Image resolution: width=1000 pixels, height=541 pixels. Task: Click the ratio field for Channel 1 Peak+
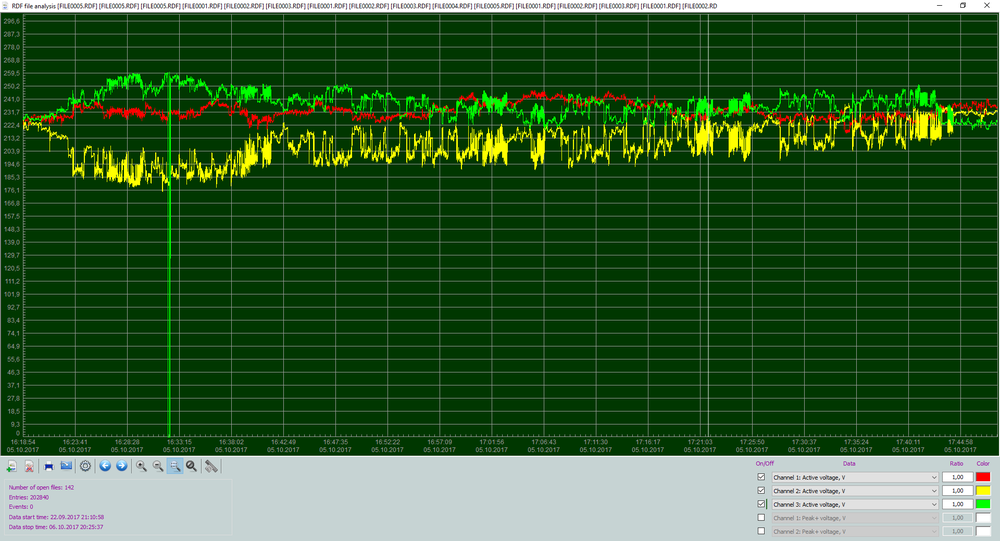pyautogui.click(x=957, y=518)
